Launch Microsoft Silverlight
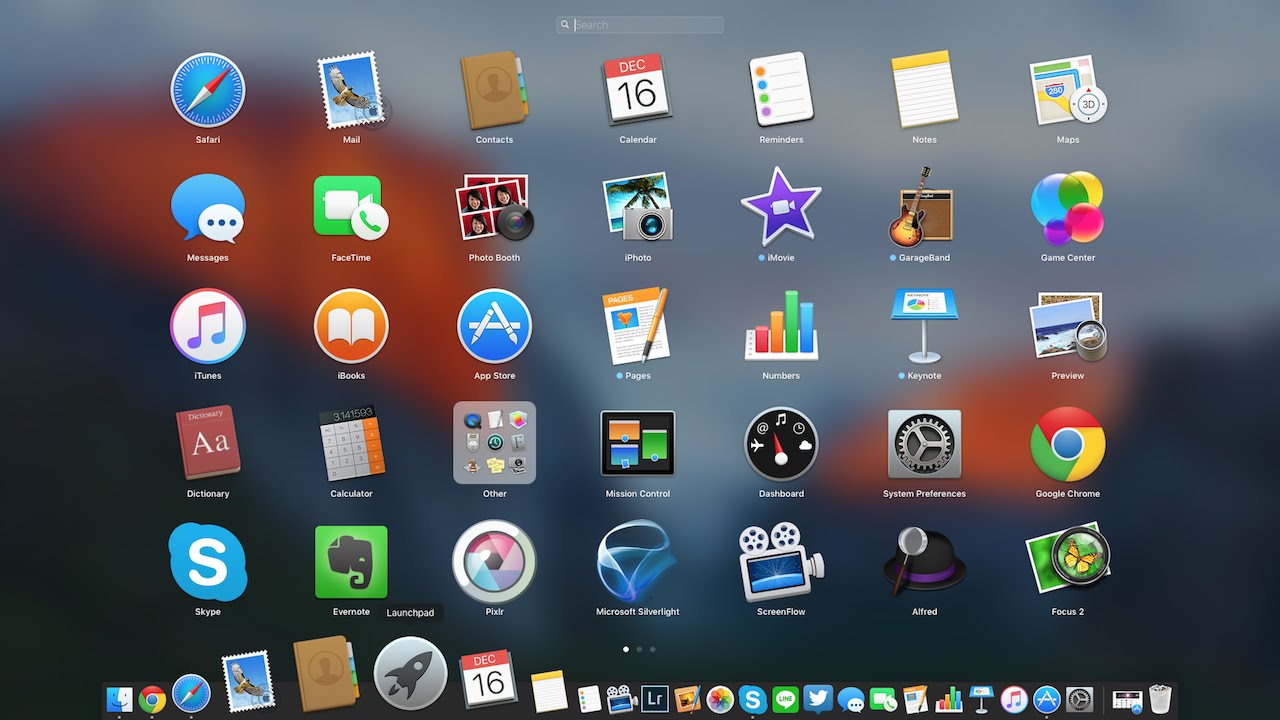Screen dimensions: 1280x720 [x=638, y=562]
